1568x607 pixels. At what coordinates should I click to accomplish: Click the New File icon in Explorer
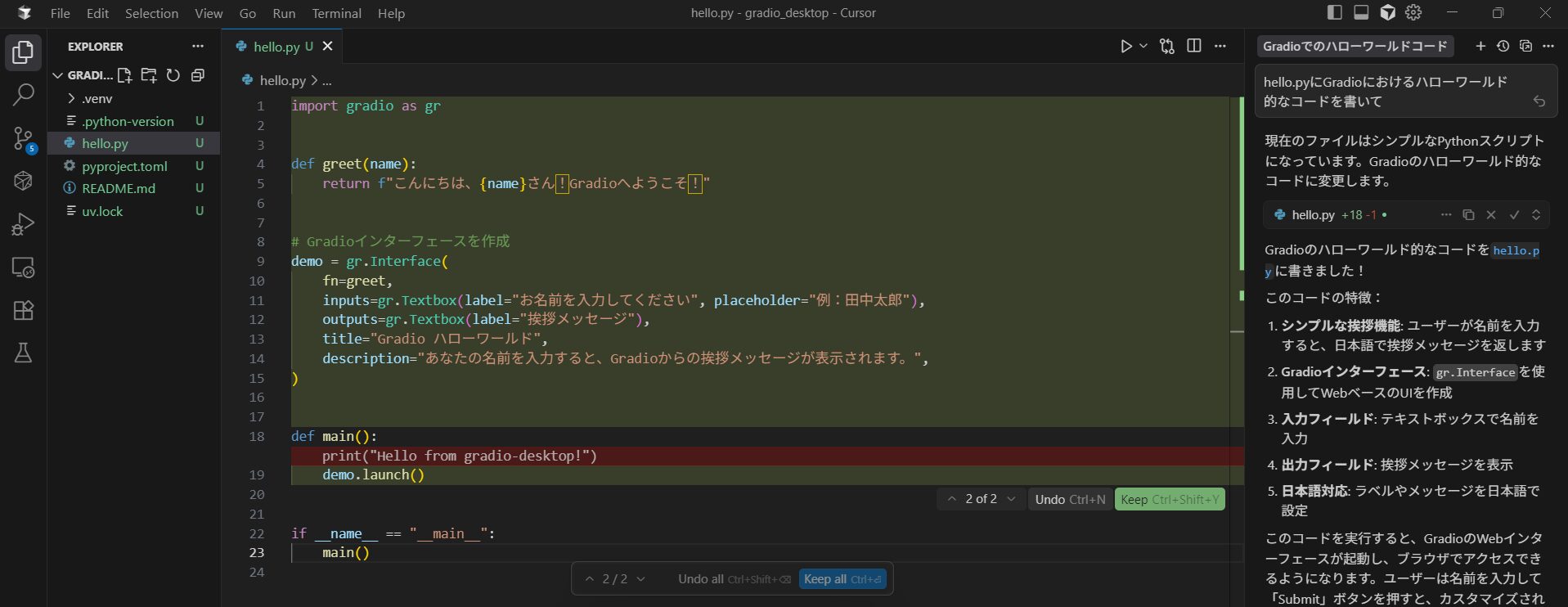pos(124,75)
